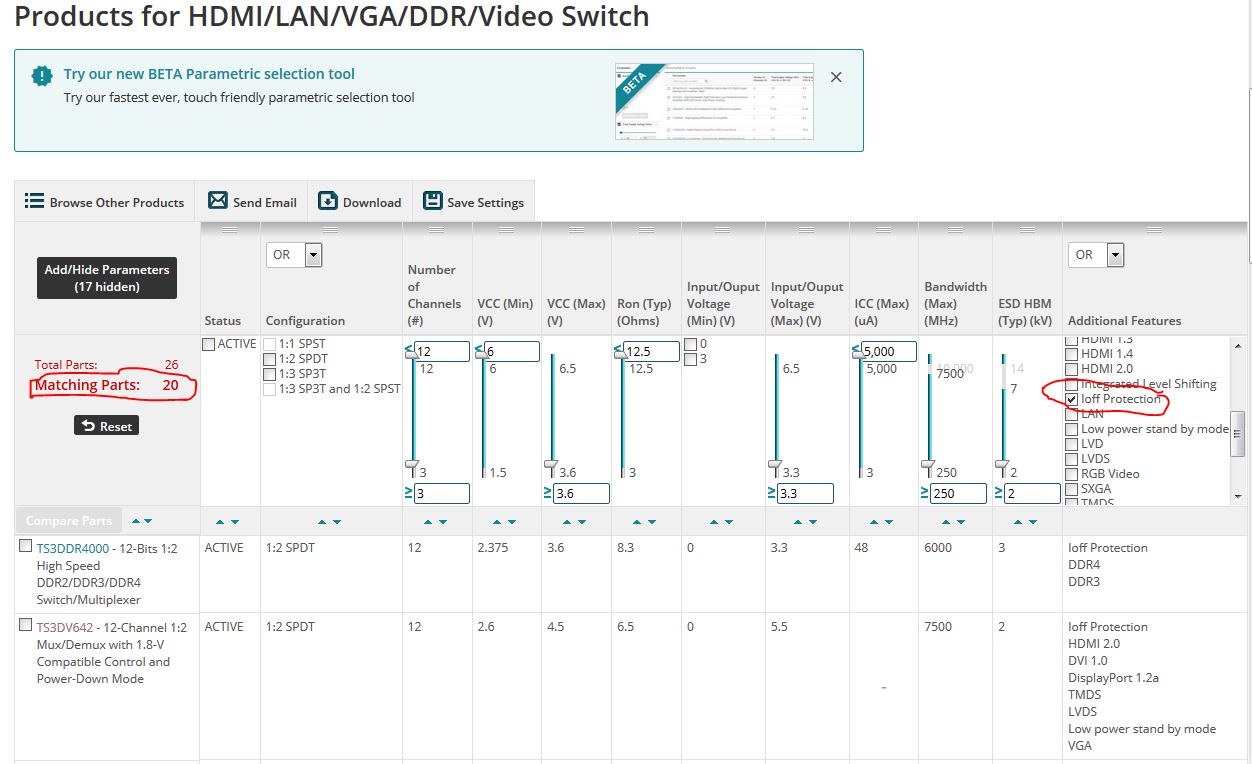Click the Send Email envelope icon
This screenshot has height=764, width=1252.
point(218,200)
